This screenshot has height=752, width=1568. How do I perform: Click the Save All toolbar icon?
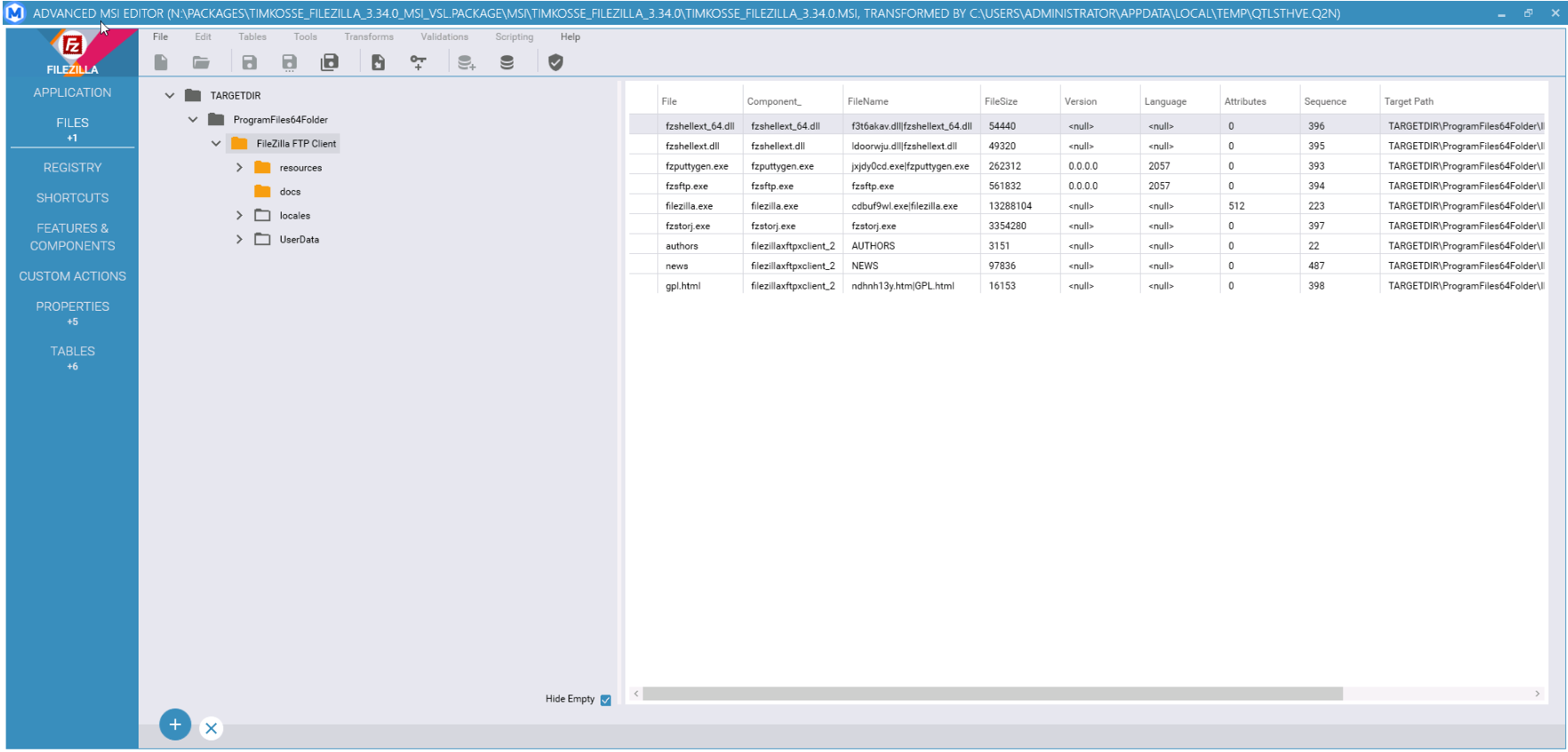(x=330, y=62)
